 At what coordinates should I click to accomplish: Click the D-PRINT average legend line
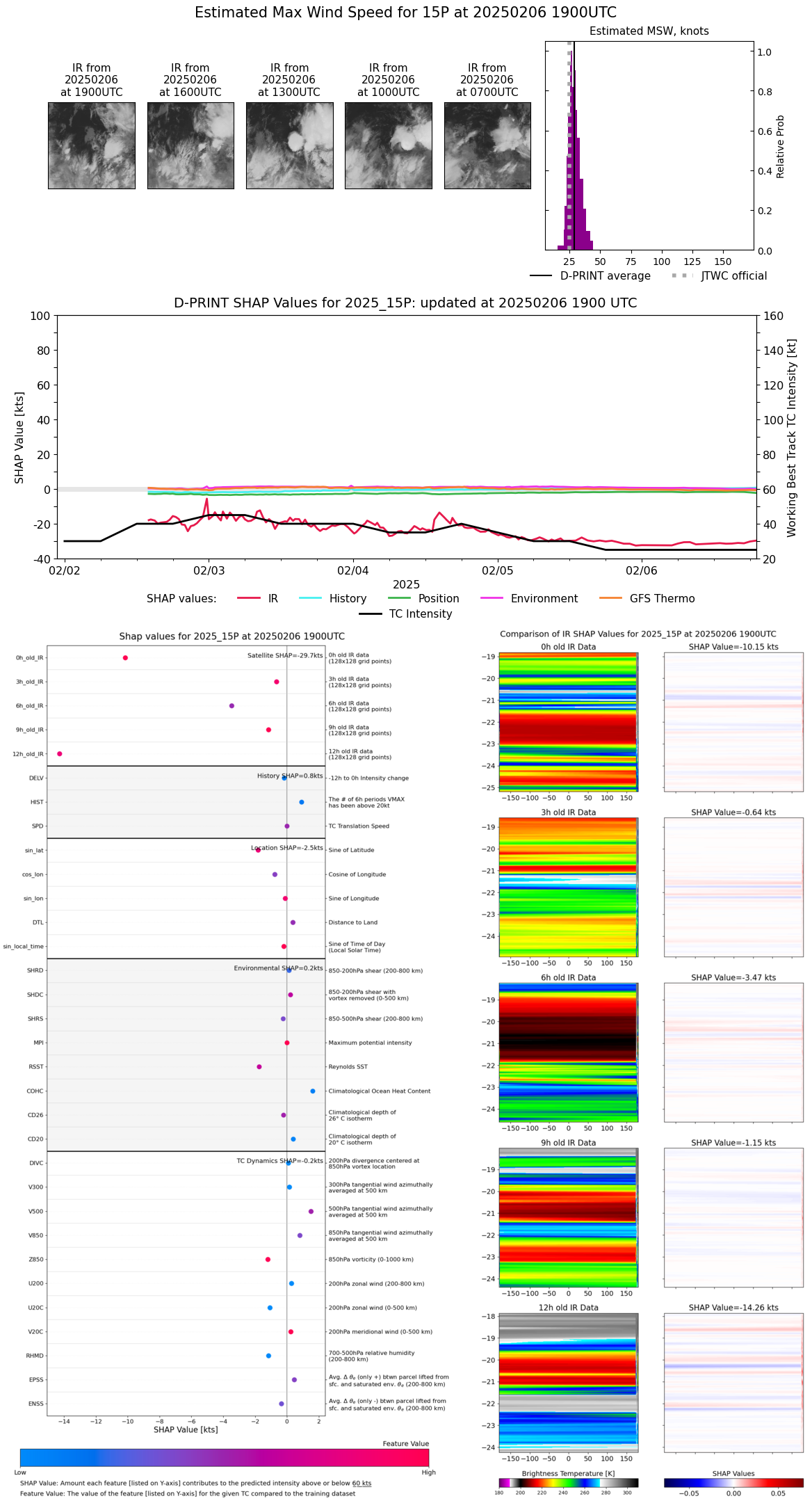[x=541, y=276]
